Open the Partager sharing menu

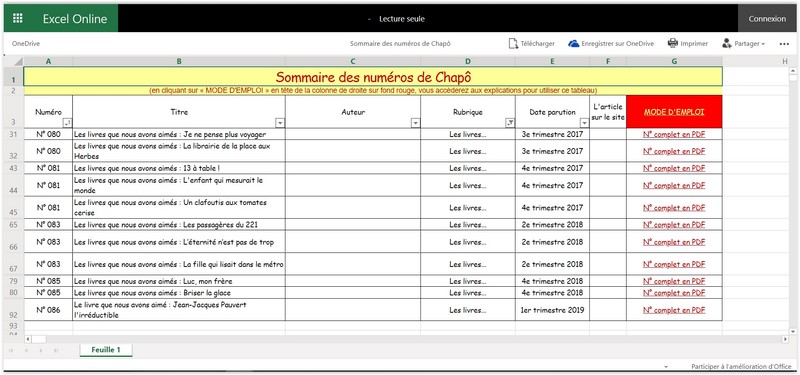point(743,44)
